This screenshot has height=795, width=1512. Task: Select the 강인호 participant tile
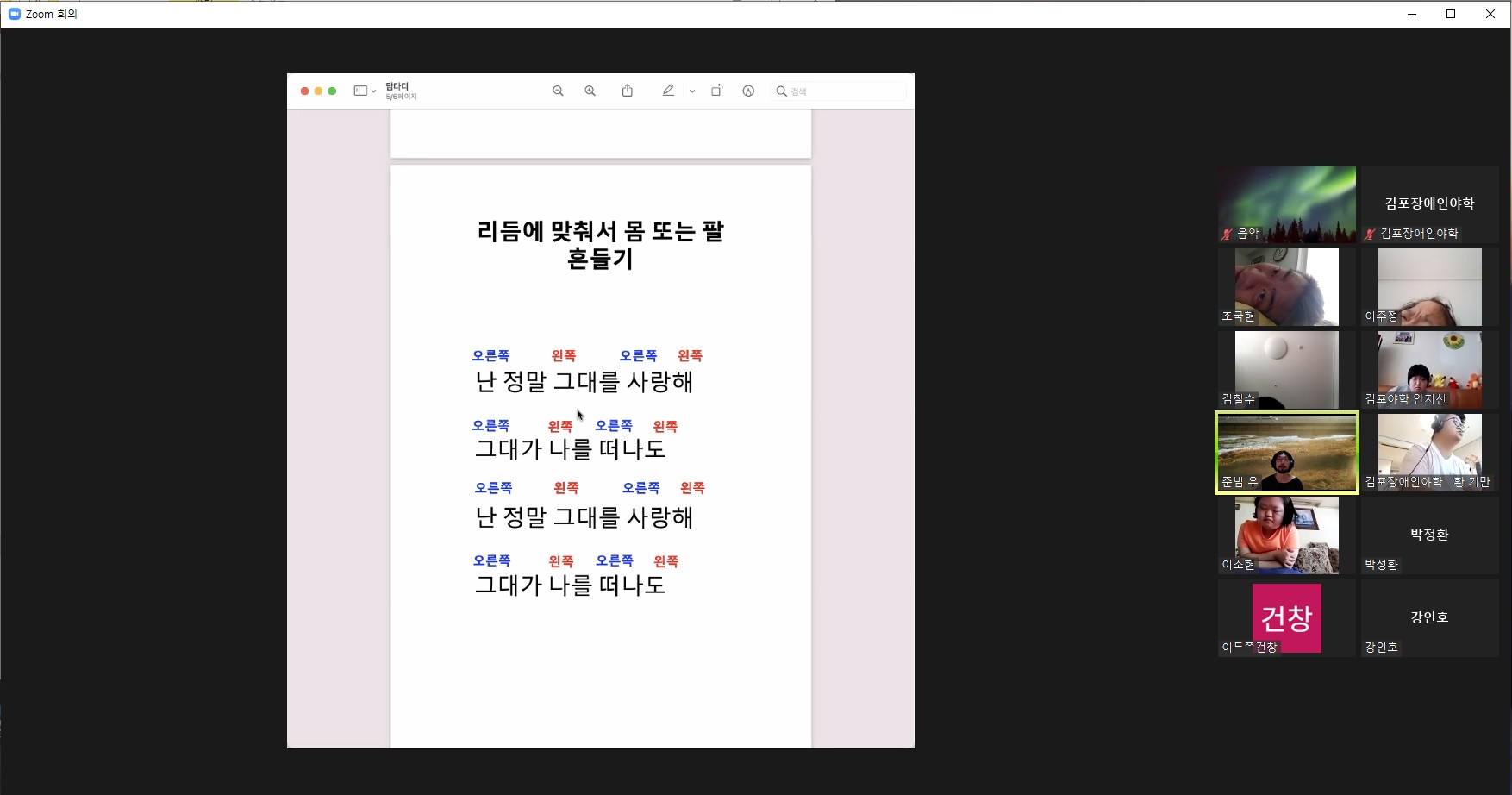(1430, 618)
